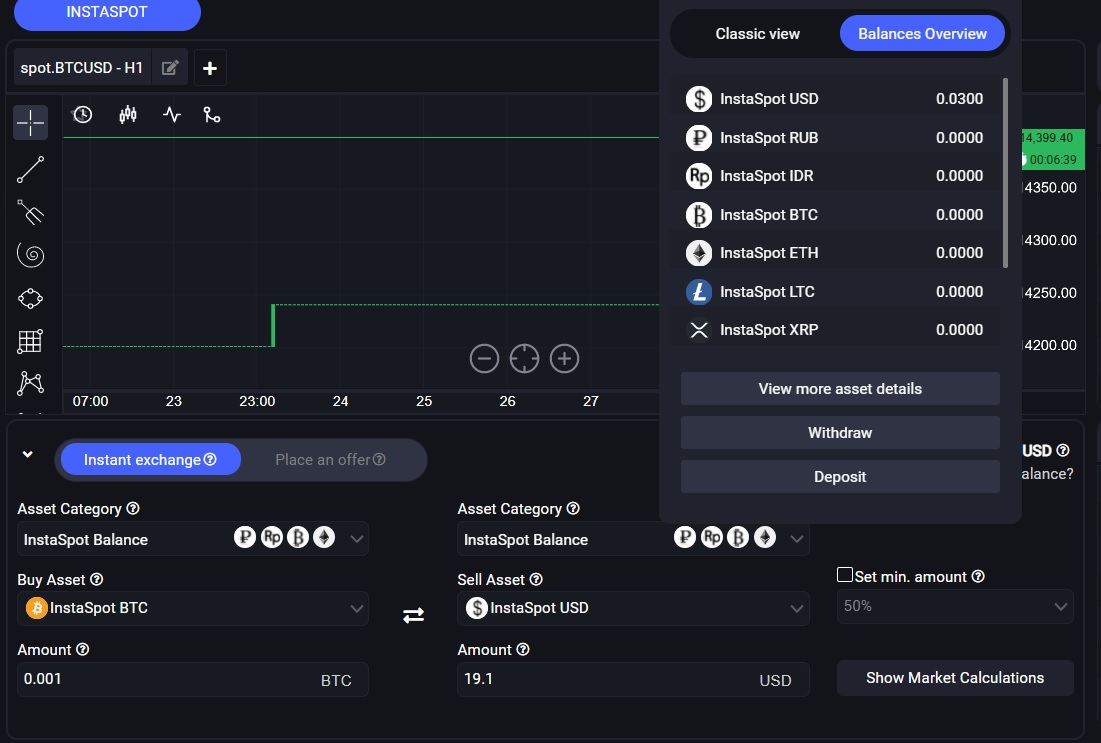Viewport: 1101px width, 743px height.
Task: Swap buy and sell assets arrows
Action: pos(414,615)
